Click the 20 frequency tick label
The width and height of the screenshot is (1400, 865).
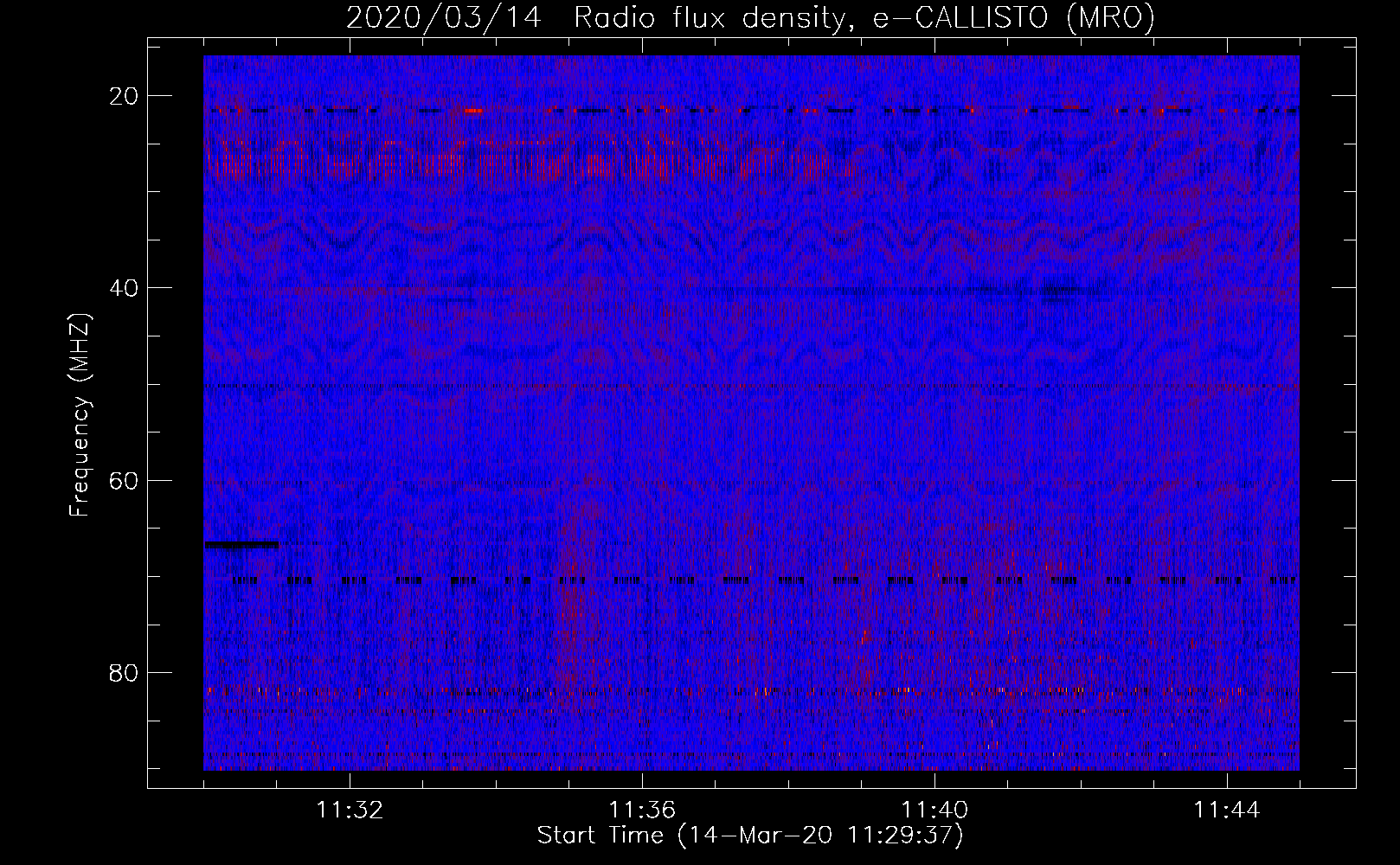[125, 96]
